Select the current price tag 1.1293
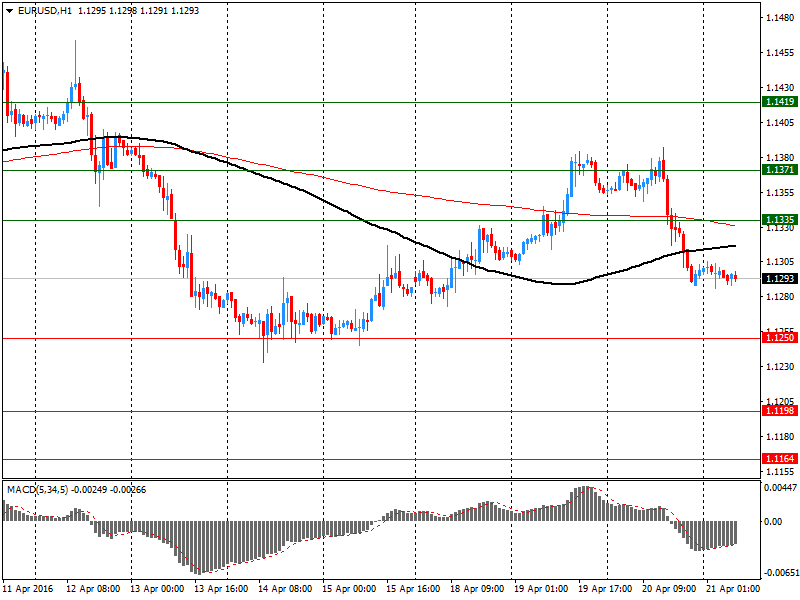Screen dimensions: 800x600 tap(780, 279)
